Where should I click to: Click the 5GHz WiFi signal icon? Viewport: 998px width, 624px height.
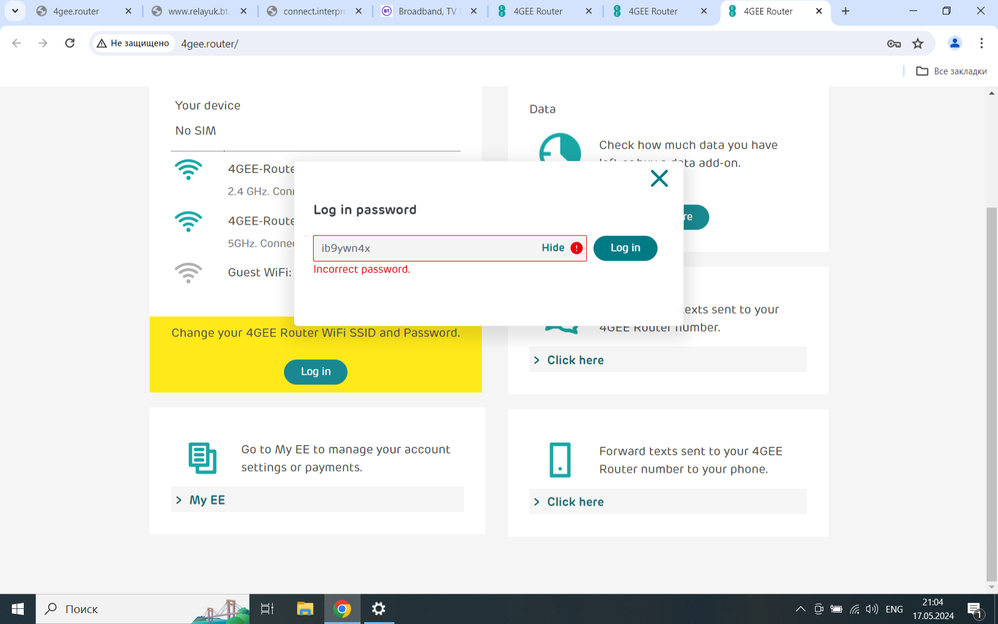point(188,222)
